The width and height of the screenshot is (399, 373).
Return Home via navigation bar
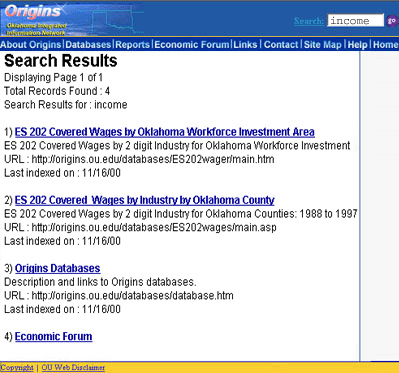pyautogui.click(x=385, y=45)
